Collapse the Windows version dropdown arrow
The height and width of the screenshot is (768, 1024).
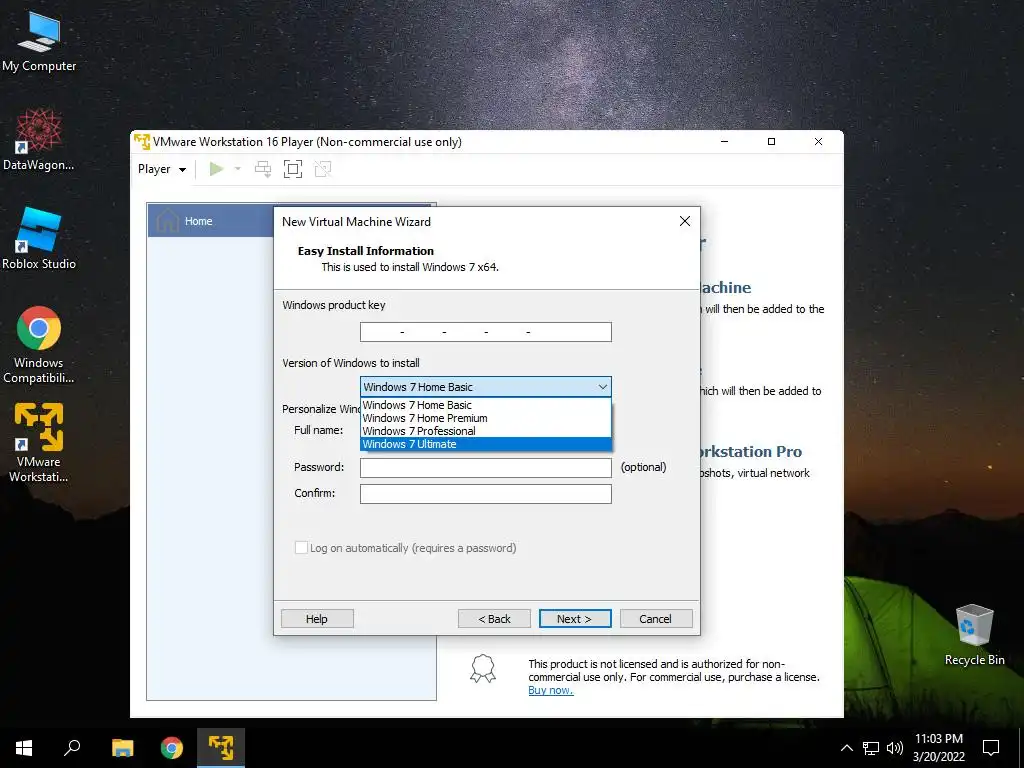[x=602, y=387]
